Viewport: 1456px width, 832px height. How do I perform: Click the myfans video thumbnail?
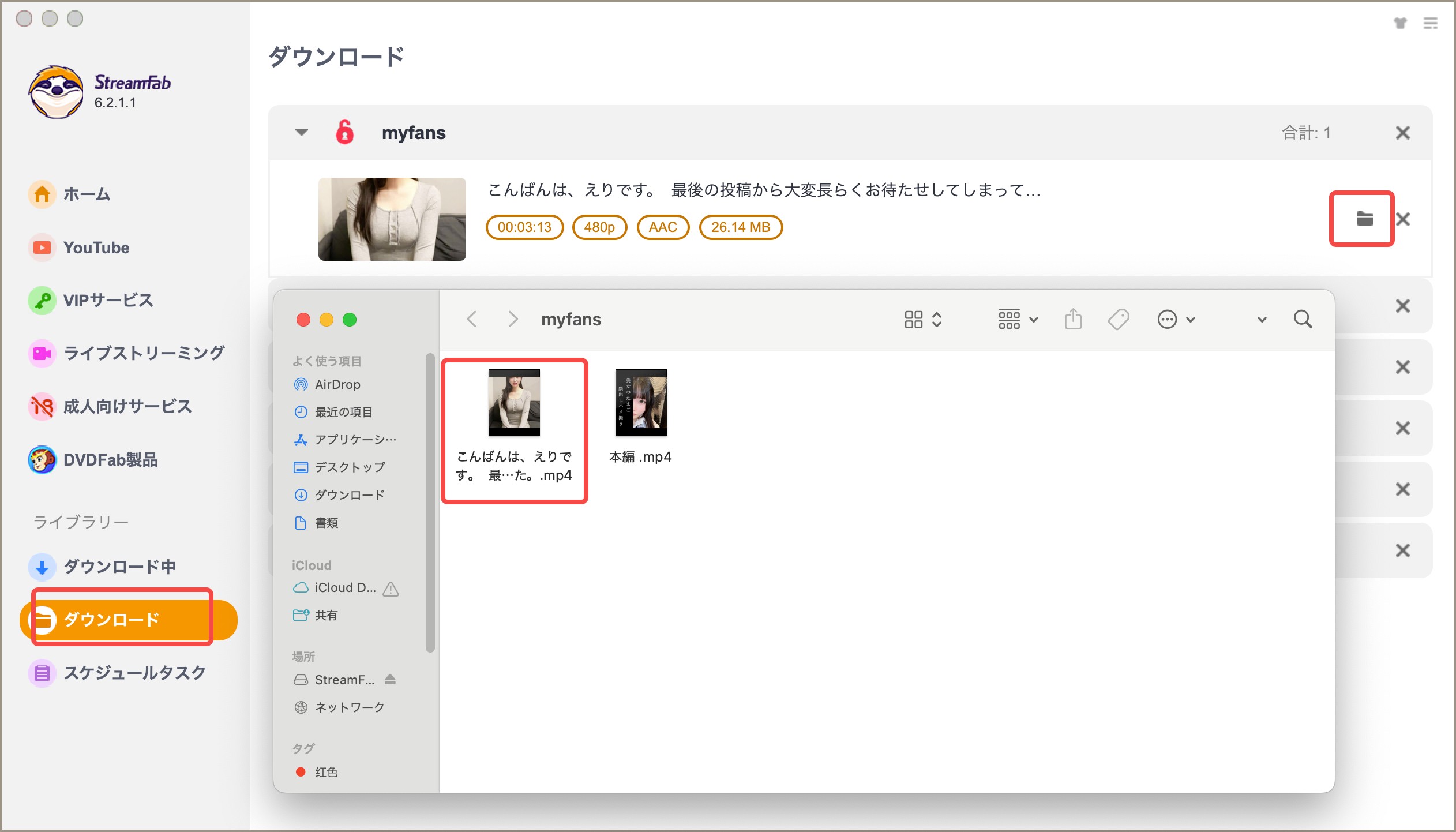(x=392, y=219)
